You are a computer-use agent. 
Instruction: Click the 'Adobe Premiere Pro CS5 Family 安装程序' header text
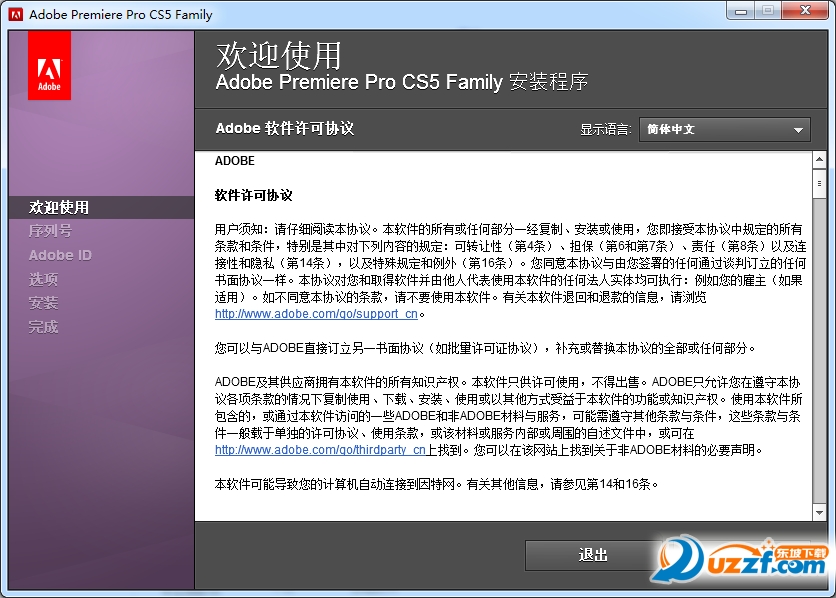coord(402,82)
